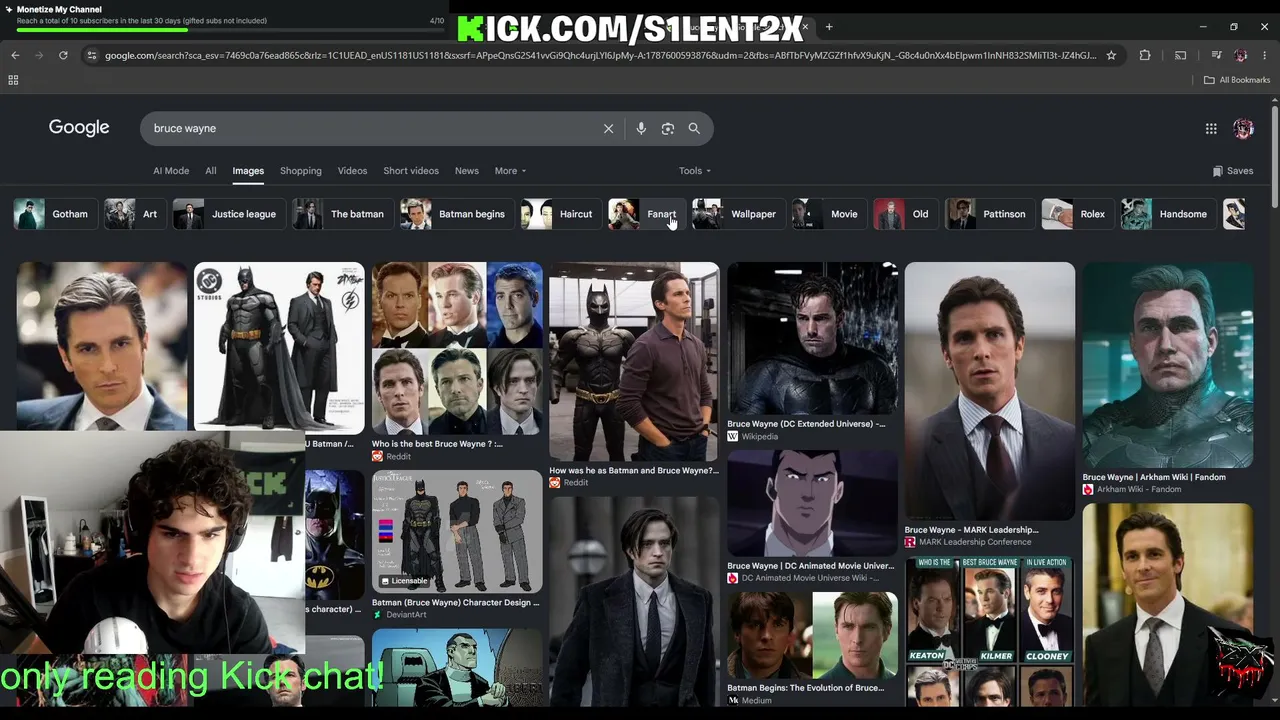Image resolution: width=1280 pixels, height=720 pixels.
Task: Reload the Google search page
Action: click(x=63, y=55)
